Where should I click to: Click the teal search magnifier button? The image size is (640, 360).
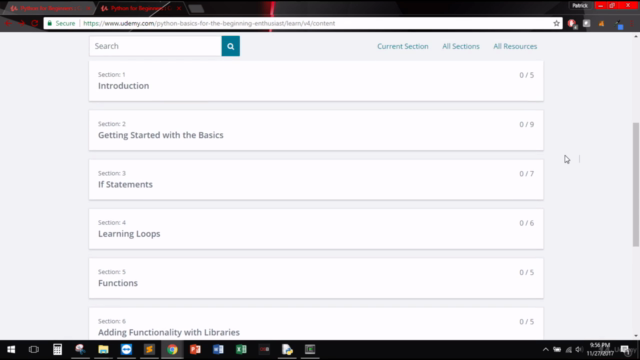231,46
